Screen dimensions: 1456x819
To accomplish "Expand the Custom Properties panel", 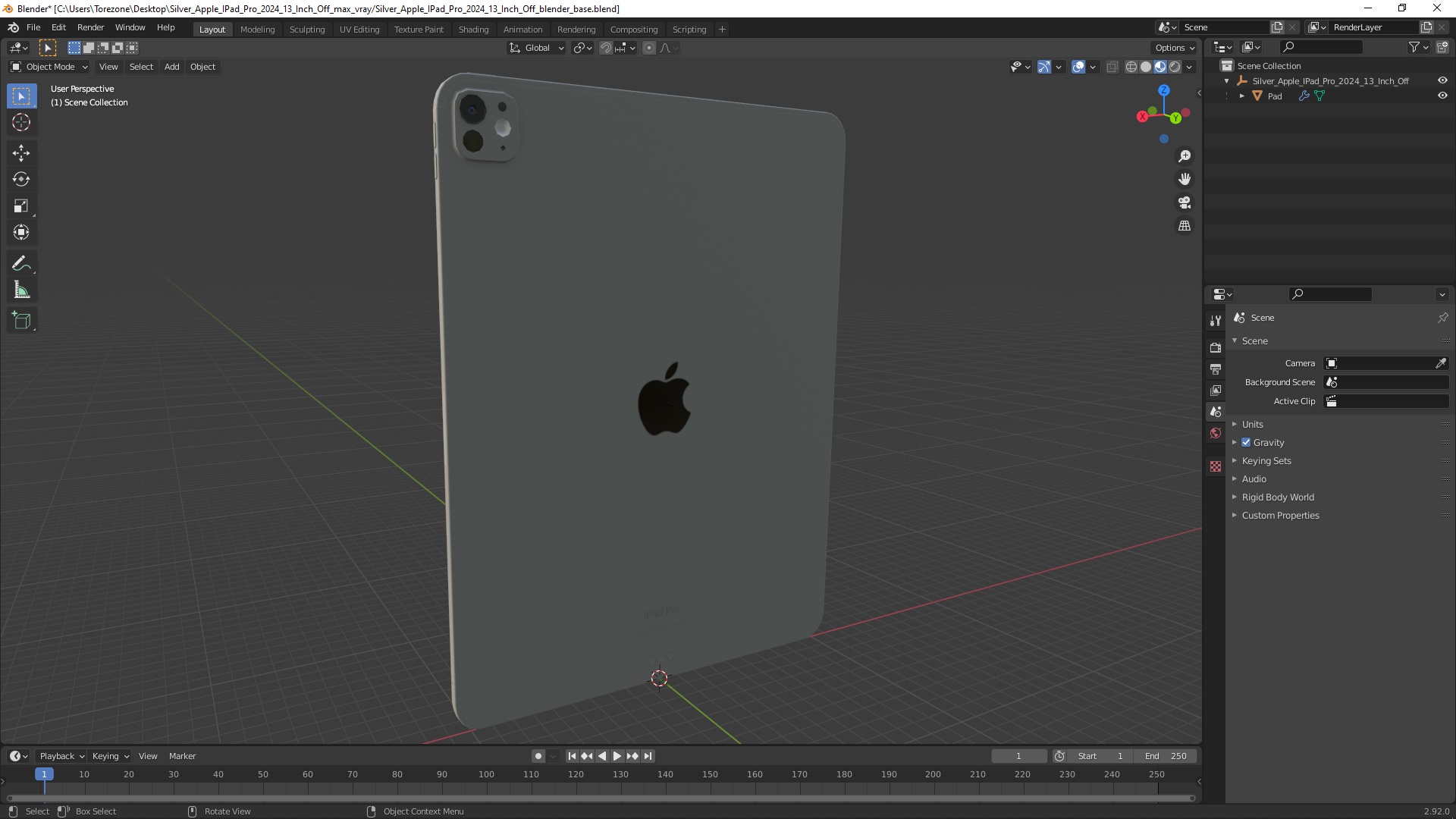I will click(1280, 516).
